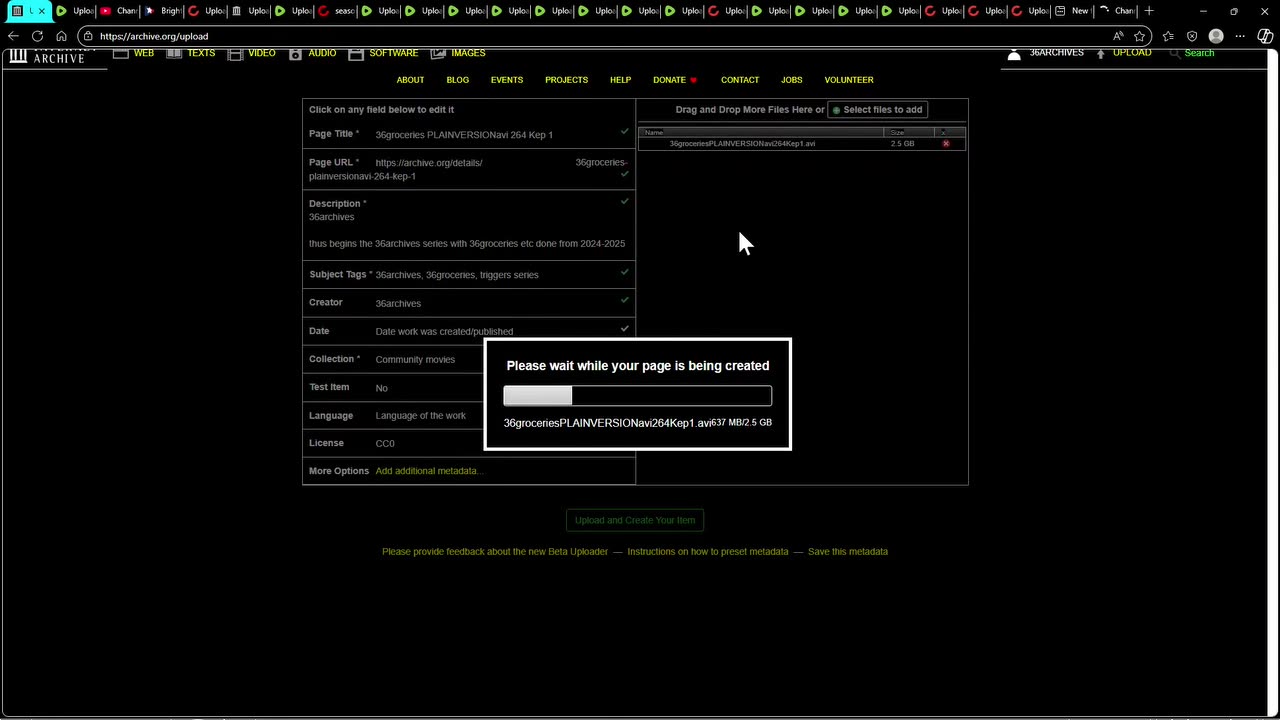Click the search magnifier icon
1280x720 pixels.
(1174, 53)
